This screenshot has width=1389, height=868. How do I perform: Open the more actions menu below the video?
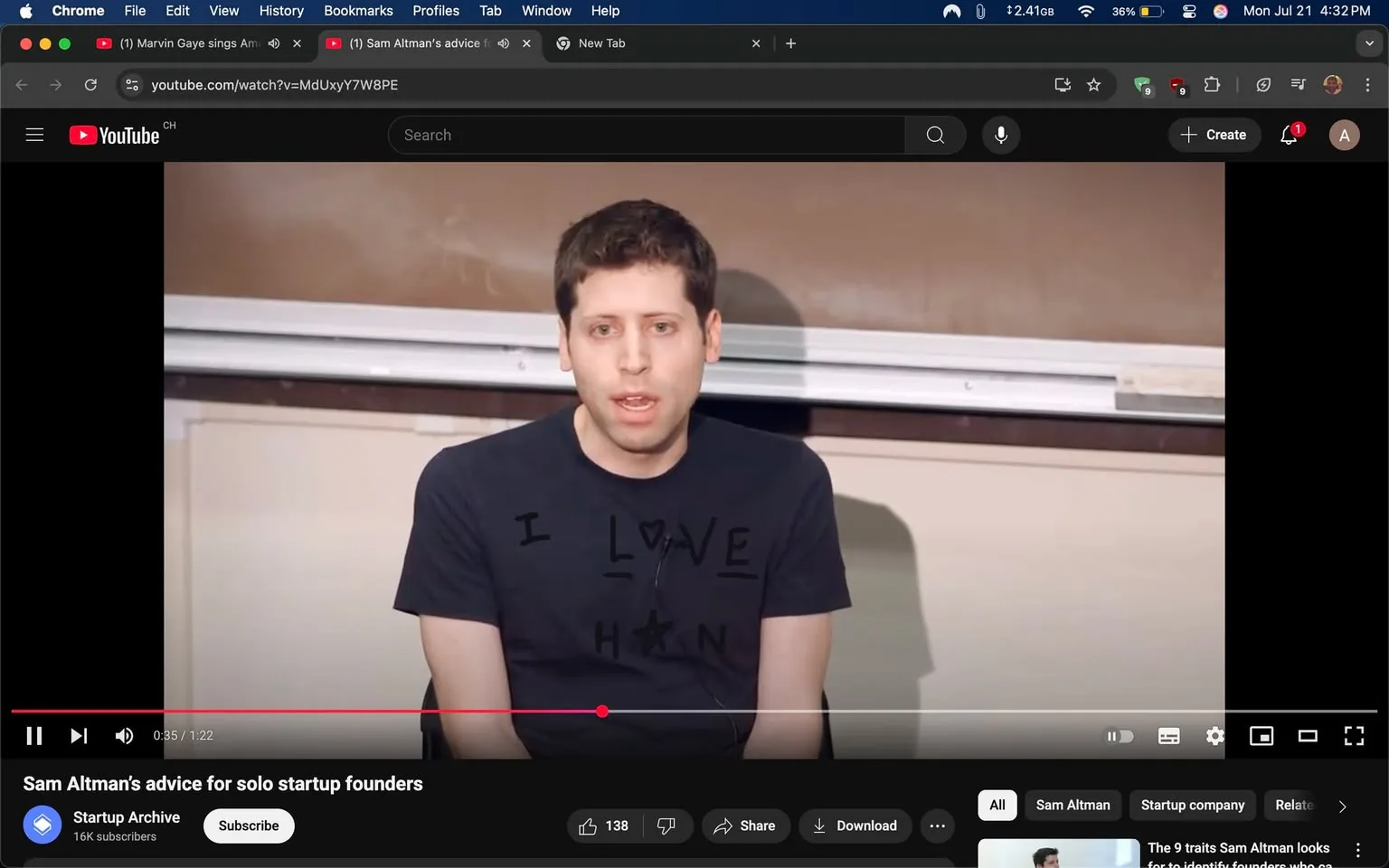click(x=937, y=826)
